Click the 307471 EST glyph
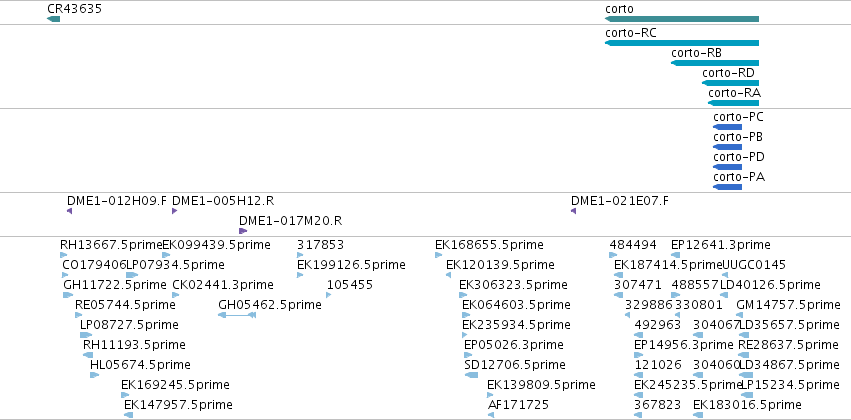The width and height of the screenshot is (851, 420). (619, 295)
